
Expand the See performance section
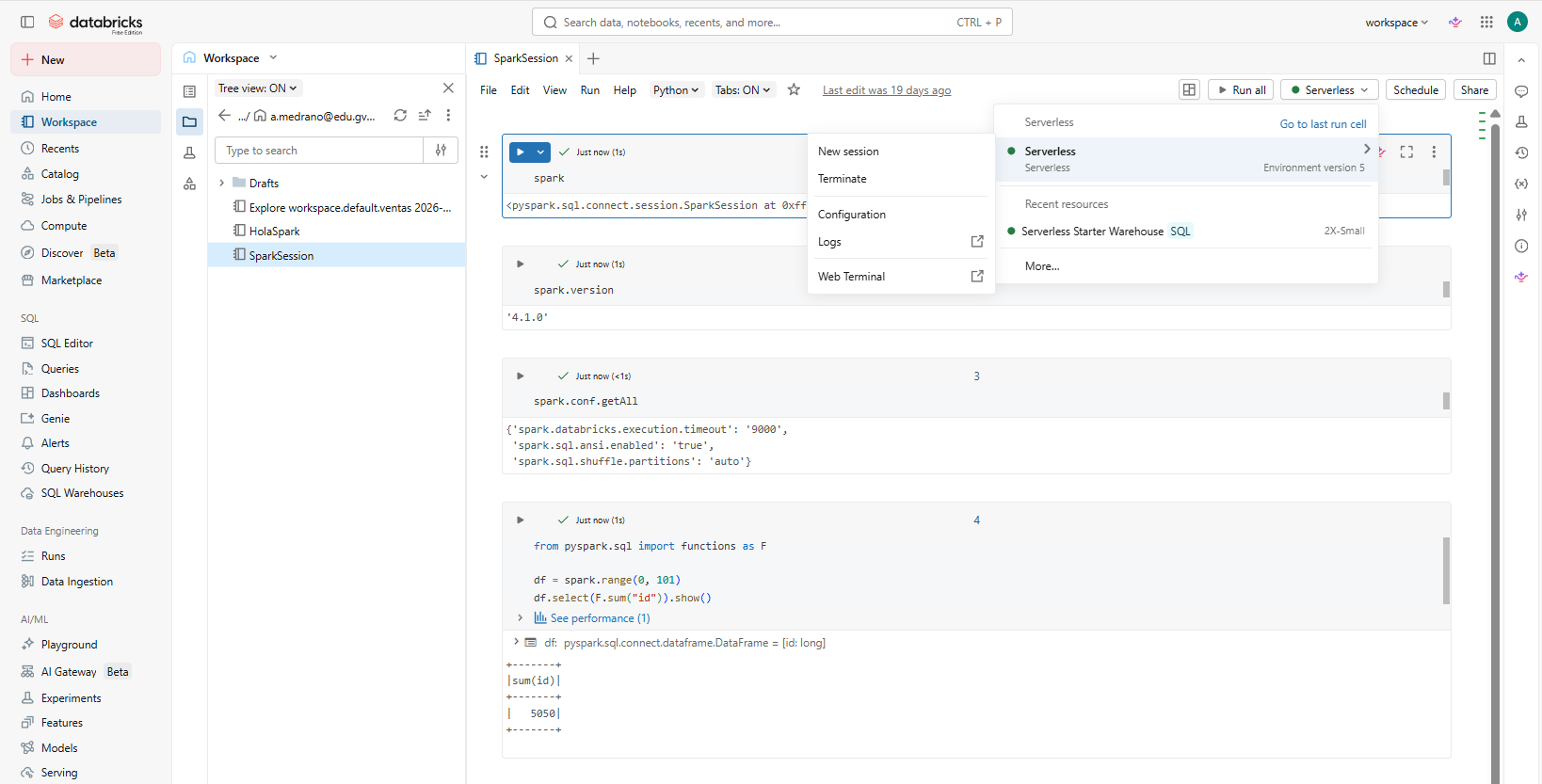[x=521, y=617]
